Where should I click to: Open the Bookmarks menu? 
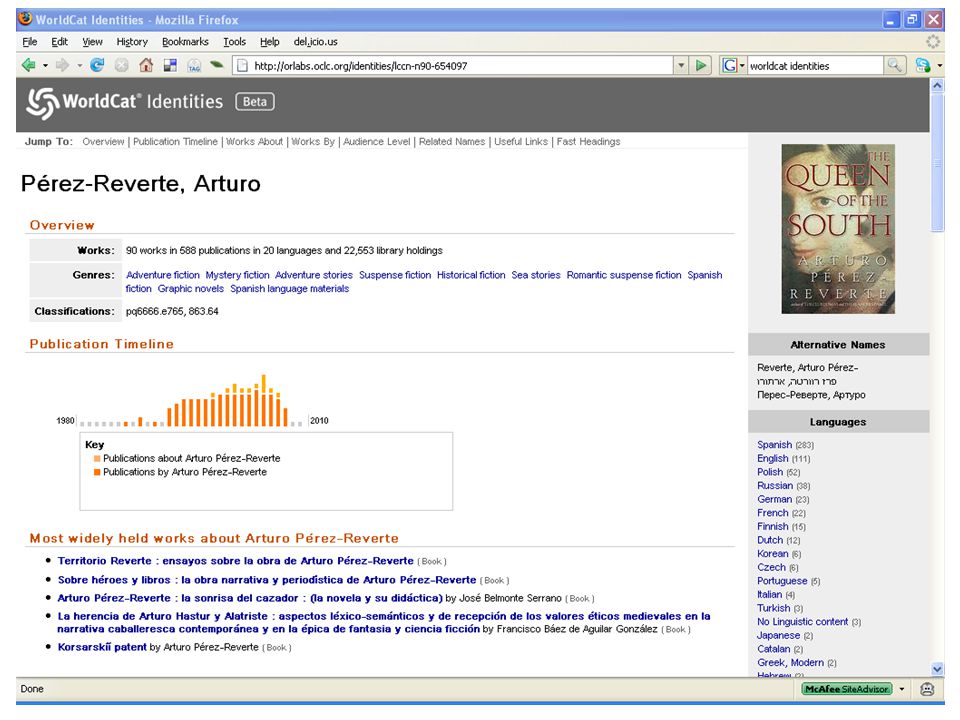[185, 42]
